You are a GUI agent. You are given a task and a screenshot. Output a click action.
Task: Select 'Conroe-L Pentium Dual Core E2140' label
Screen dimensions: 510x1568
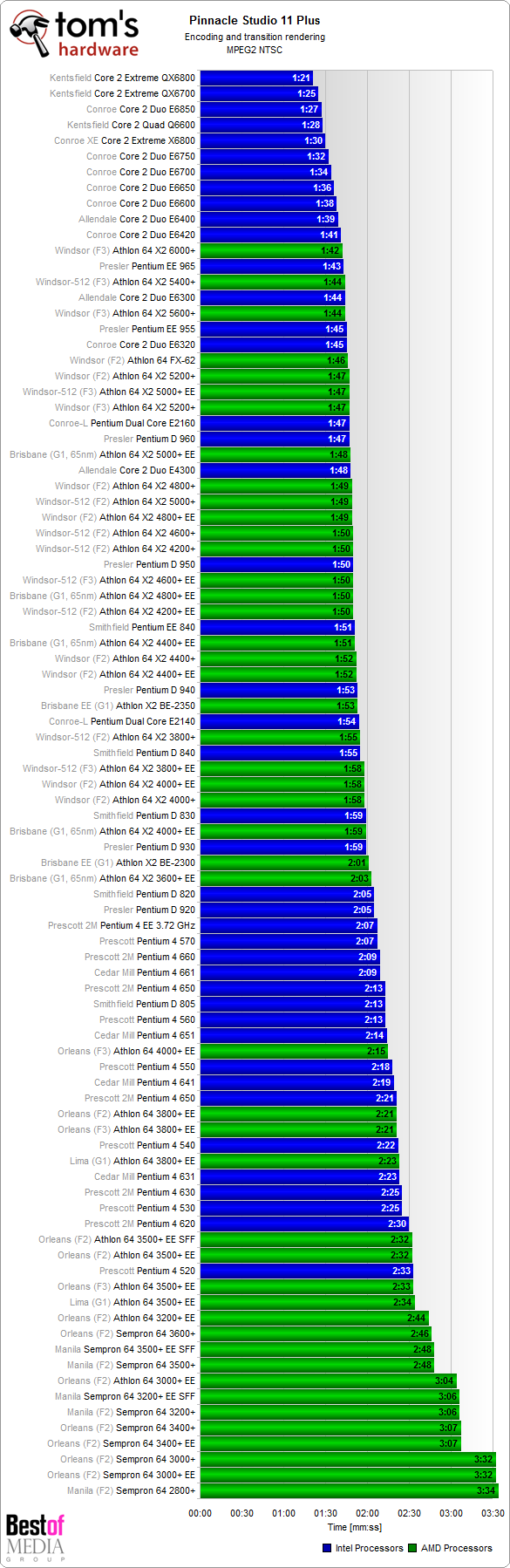122,721
